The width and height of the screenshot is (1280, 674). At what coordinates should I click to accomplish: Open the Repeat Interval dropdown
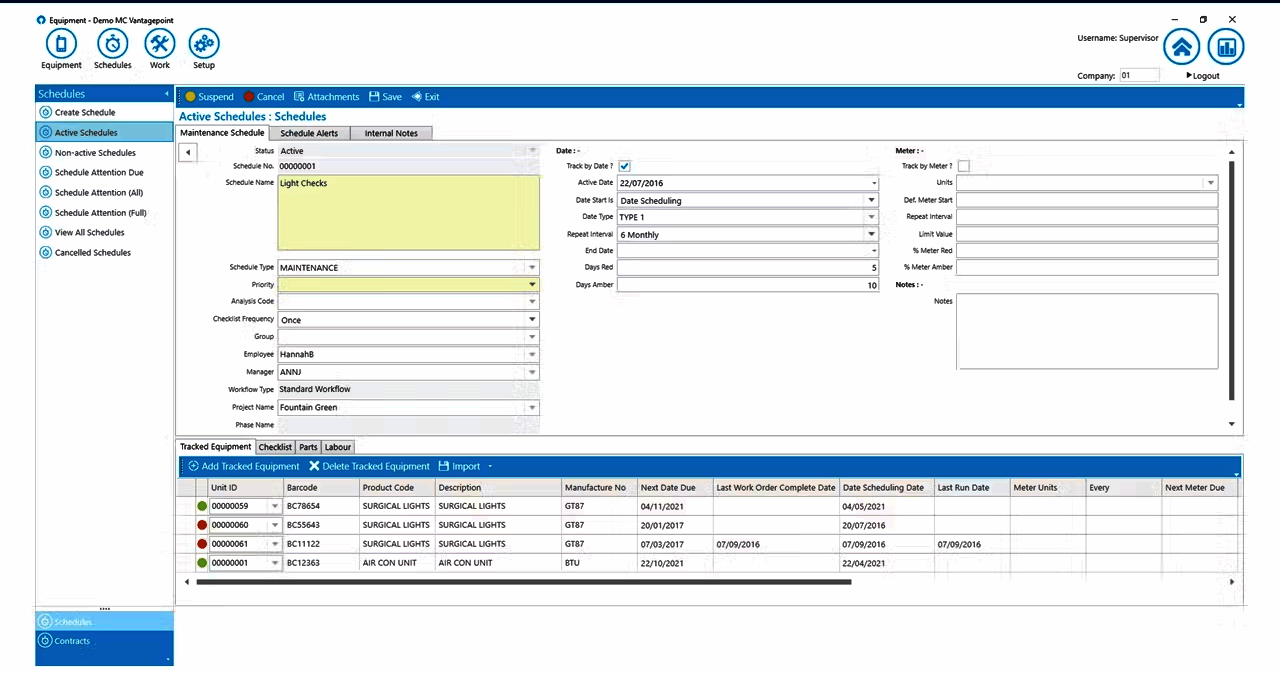click(x=870, y=234)
